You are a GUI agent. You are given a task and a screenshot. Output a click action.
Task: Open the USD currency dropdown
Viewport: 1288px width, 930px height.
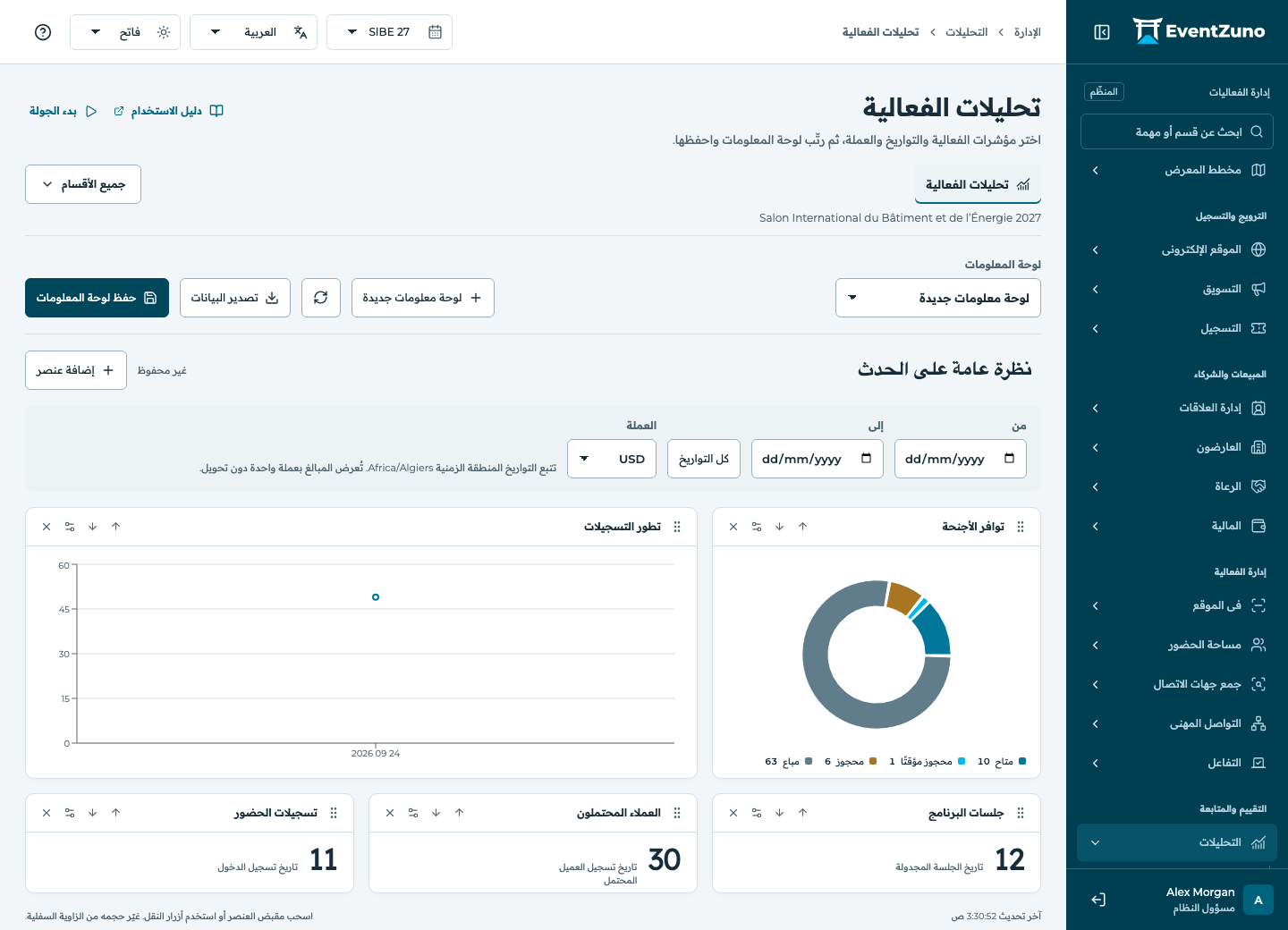pos(612,459)
